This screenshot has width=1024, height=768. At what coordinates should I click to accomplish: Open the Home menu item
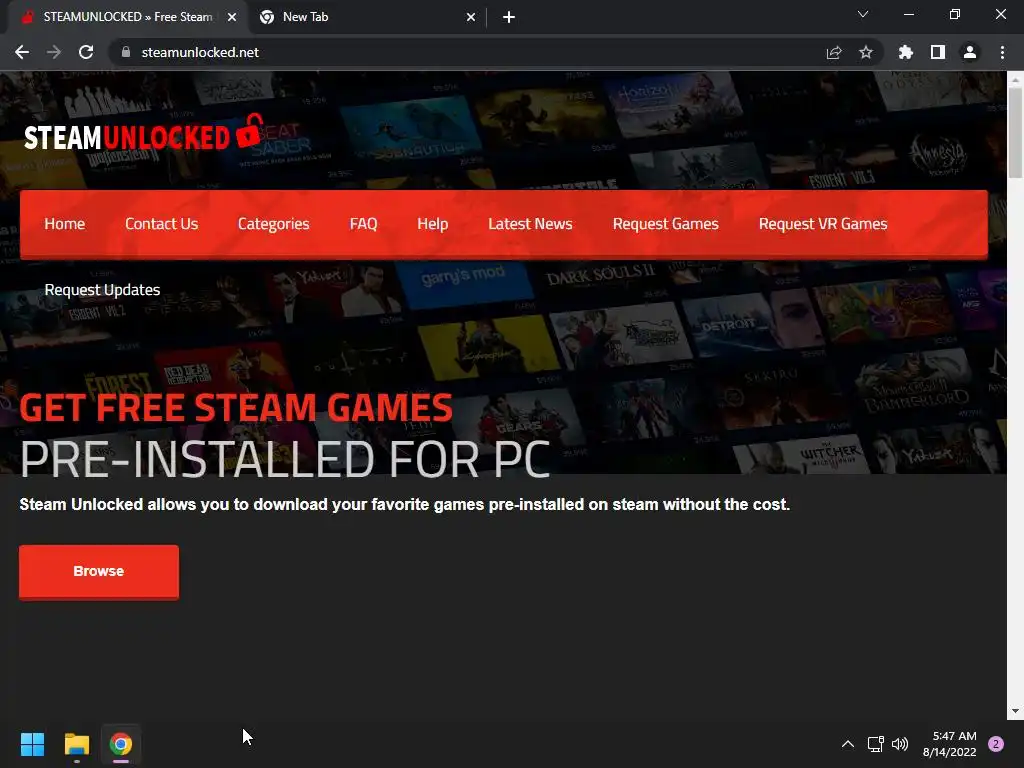click(x=65, y=224)
